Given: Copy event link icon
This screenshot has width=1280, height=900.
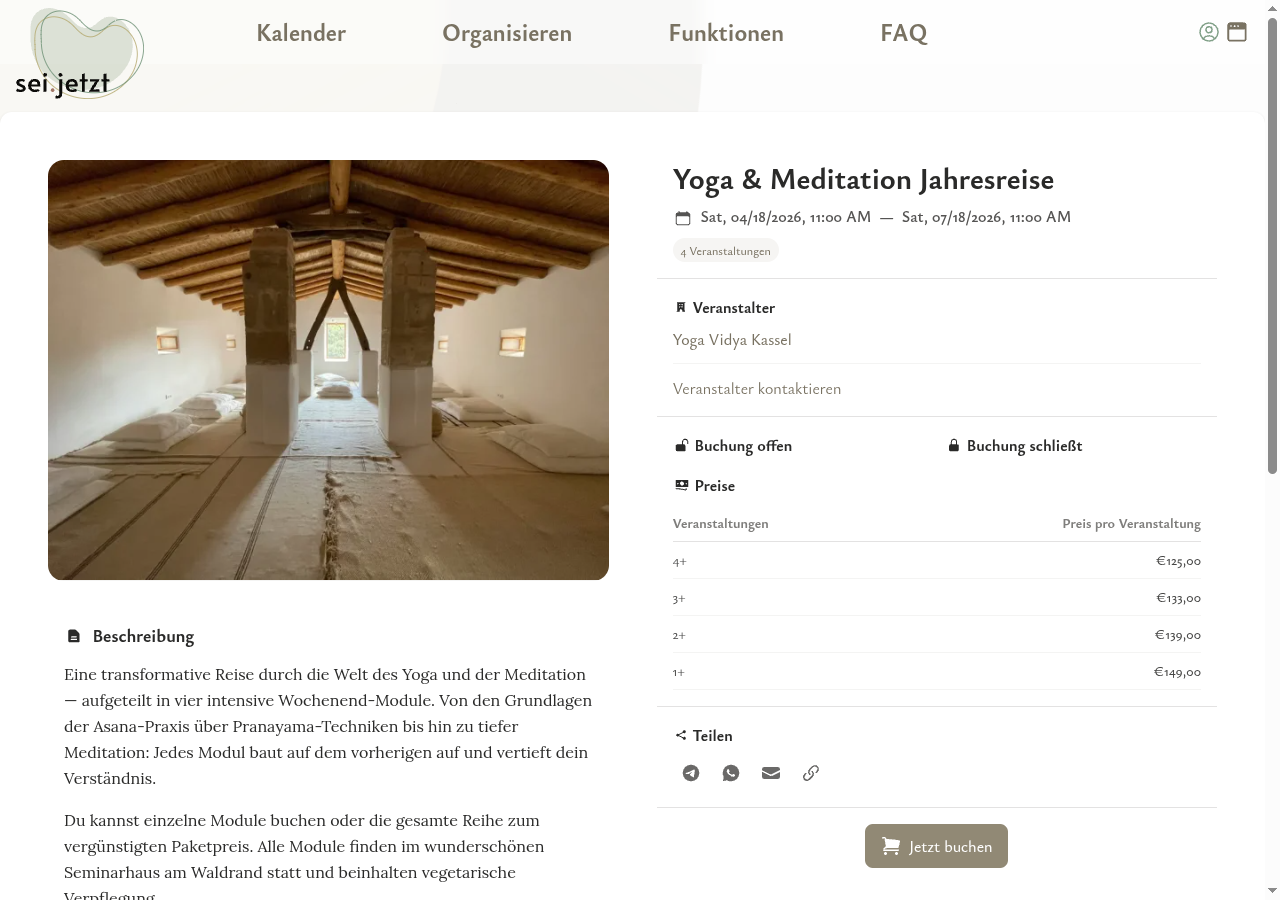Looking at the screenshot, I should pos(811,773).
